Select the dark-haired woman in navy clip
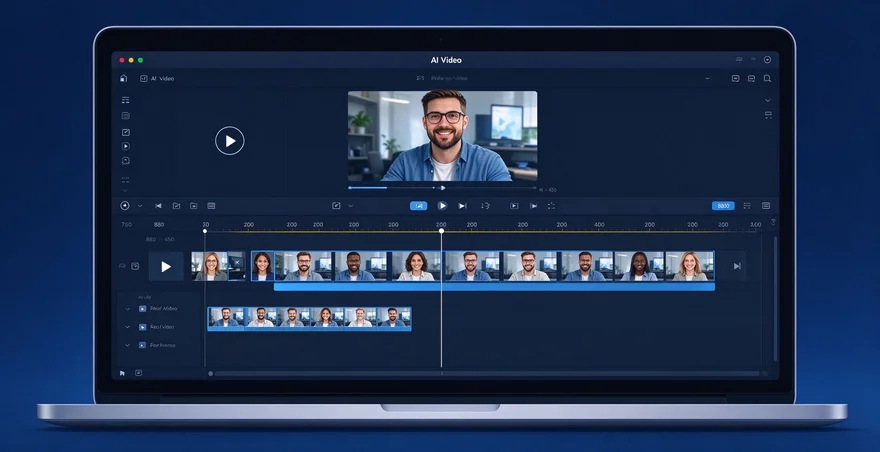Image resolution: width=880 pixels, height=452 pixels. [263, 266]
